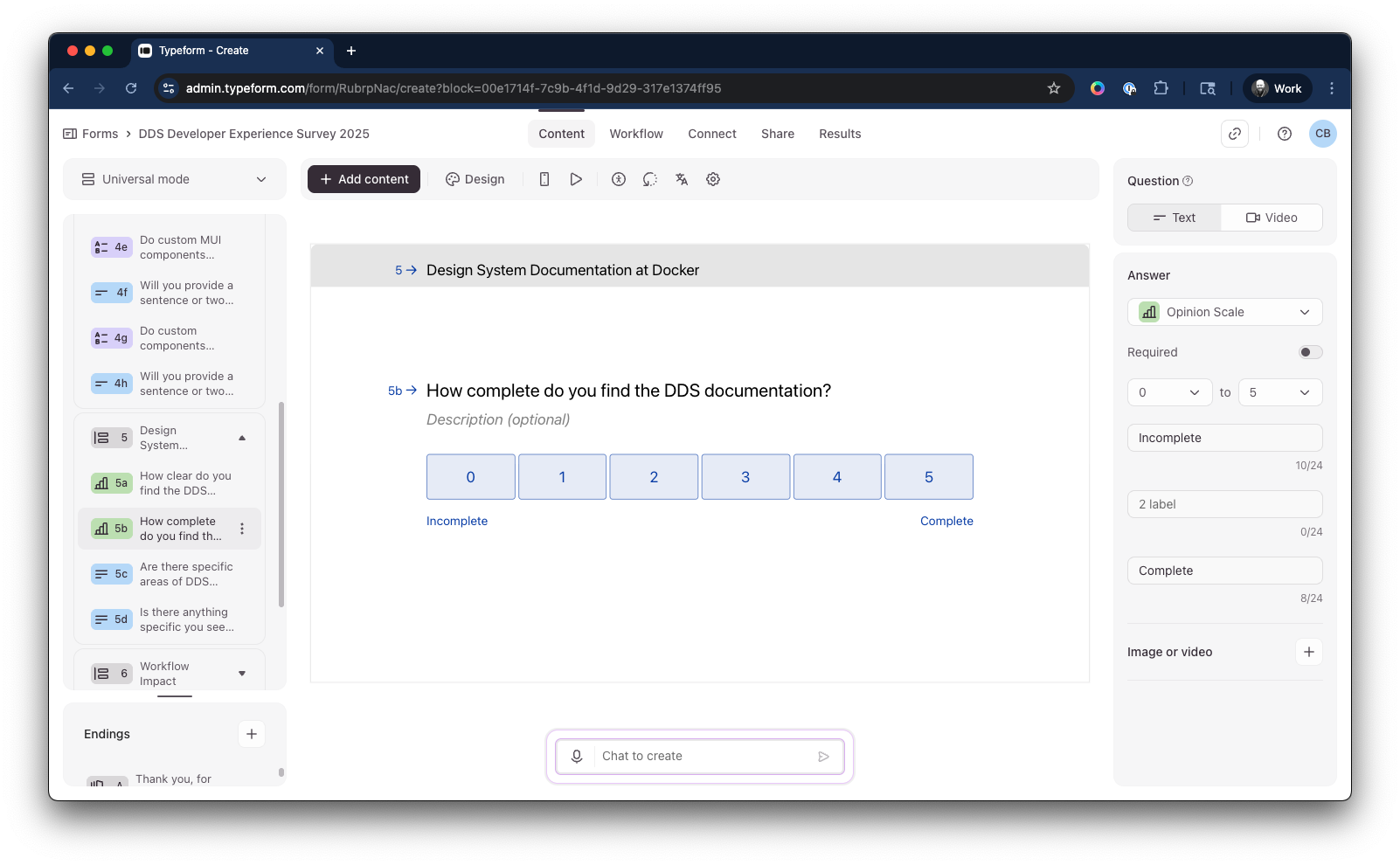This screenshot has width=1400, height=865.
Task: Add image or video plus icon
Action: point(1309,652)
